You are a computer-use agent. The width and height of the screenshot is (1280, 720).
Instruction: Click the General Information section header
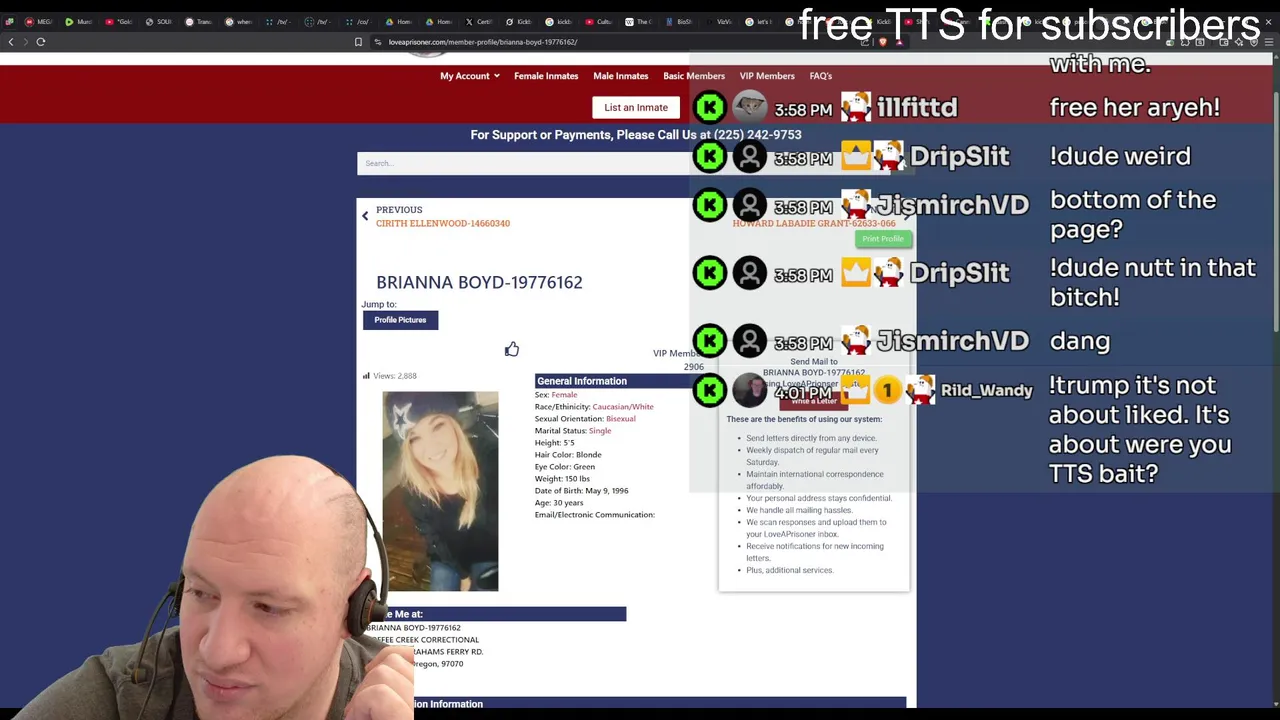[620, 381]
